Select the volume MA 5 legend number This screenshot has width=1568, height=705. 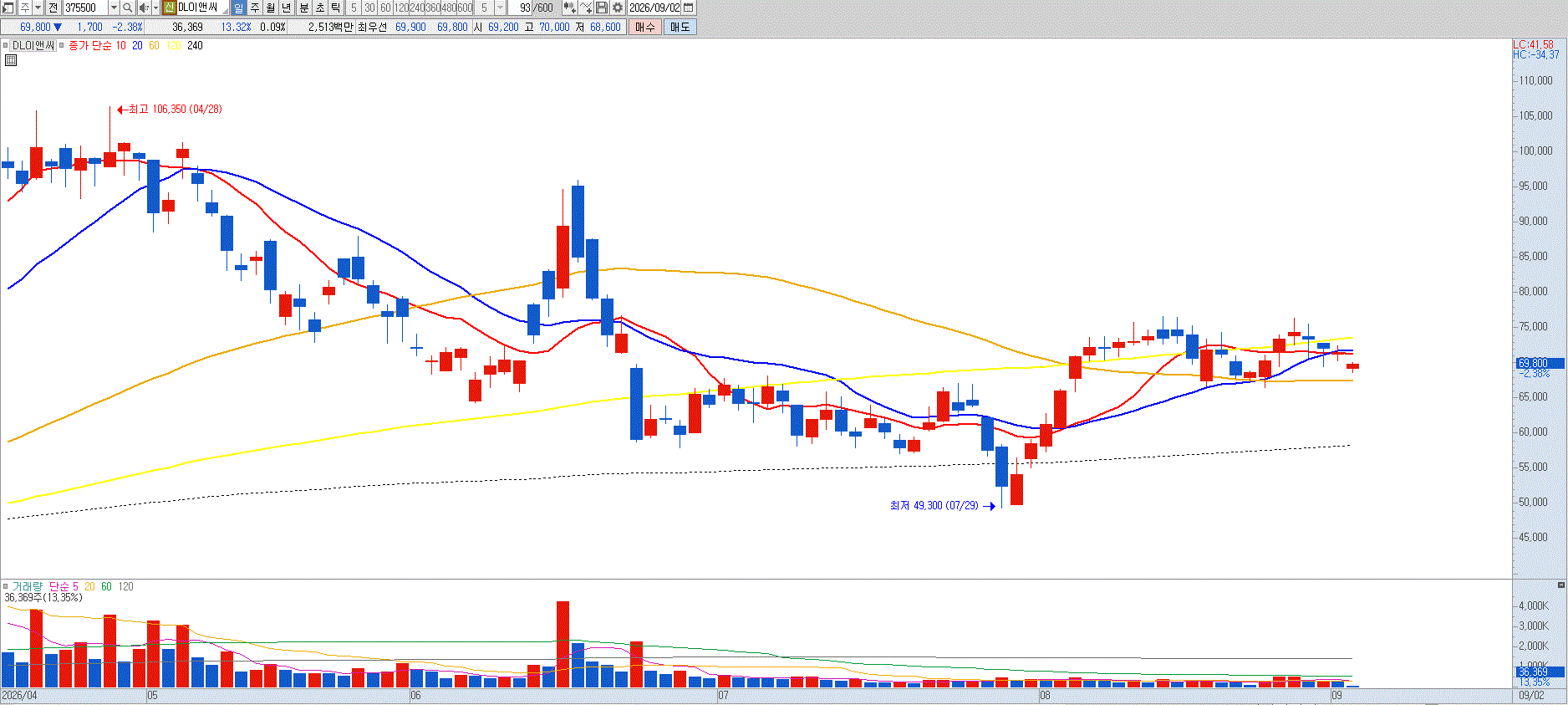(75, 586)
